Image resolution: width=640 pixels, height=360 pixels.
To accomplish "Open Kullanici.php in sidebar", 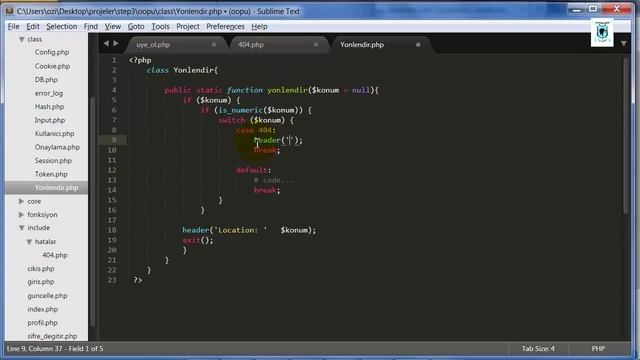I will click(54, 133).
